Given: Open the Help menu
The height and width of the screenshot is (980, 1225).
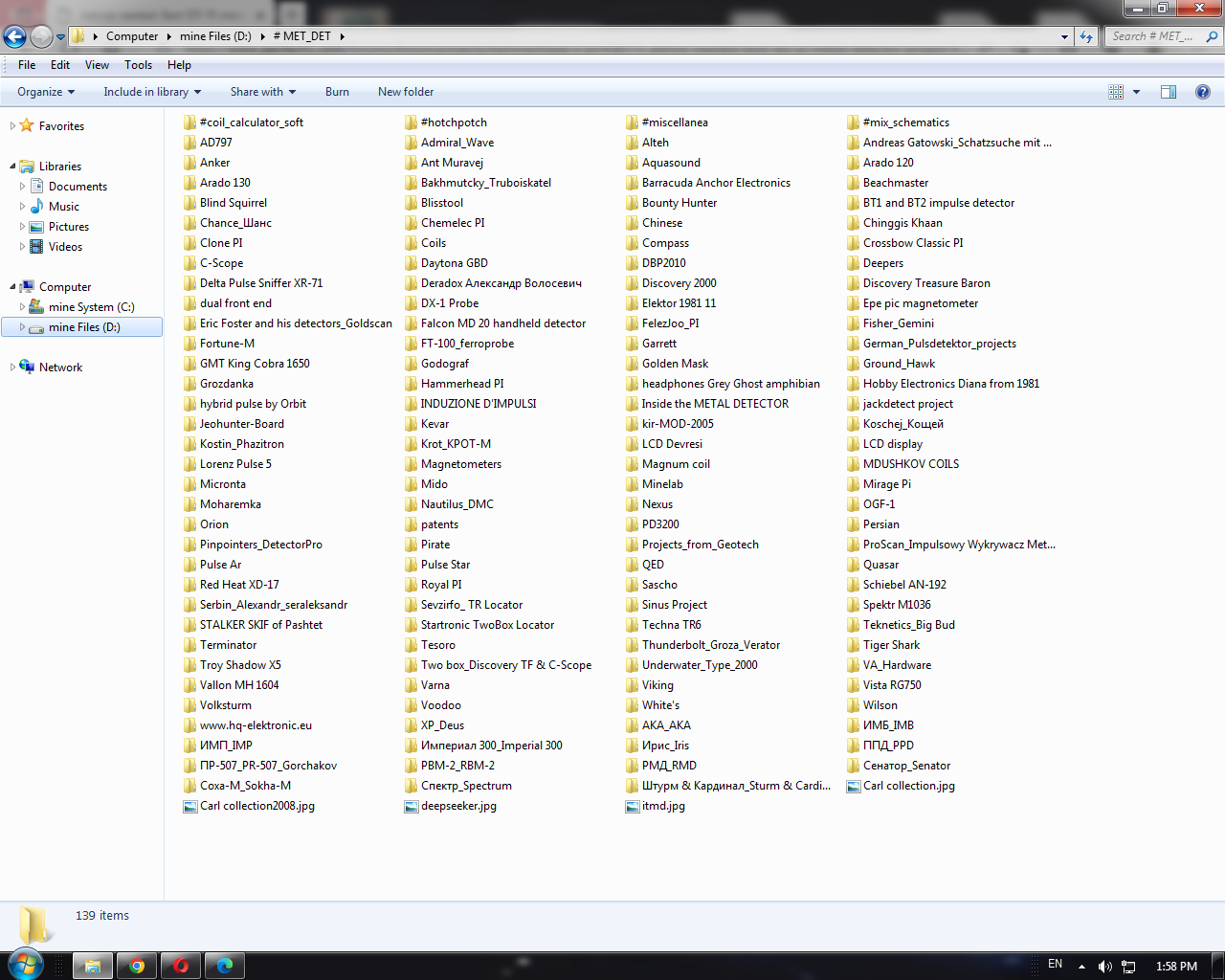Looking at the screenshot, I should [x=179, y=65].
